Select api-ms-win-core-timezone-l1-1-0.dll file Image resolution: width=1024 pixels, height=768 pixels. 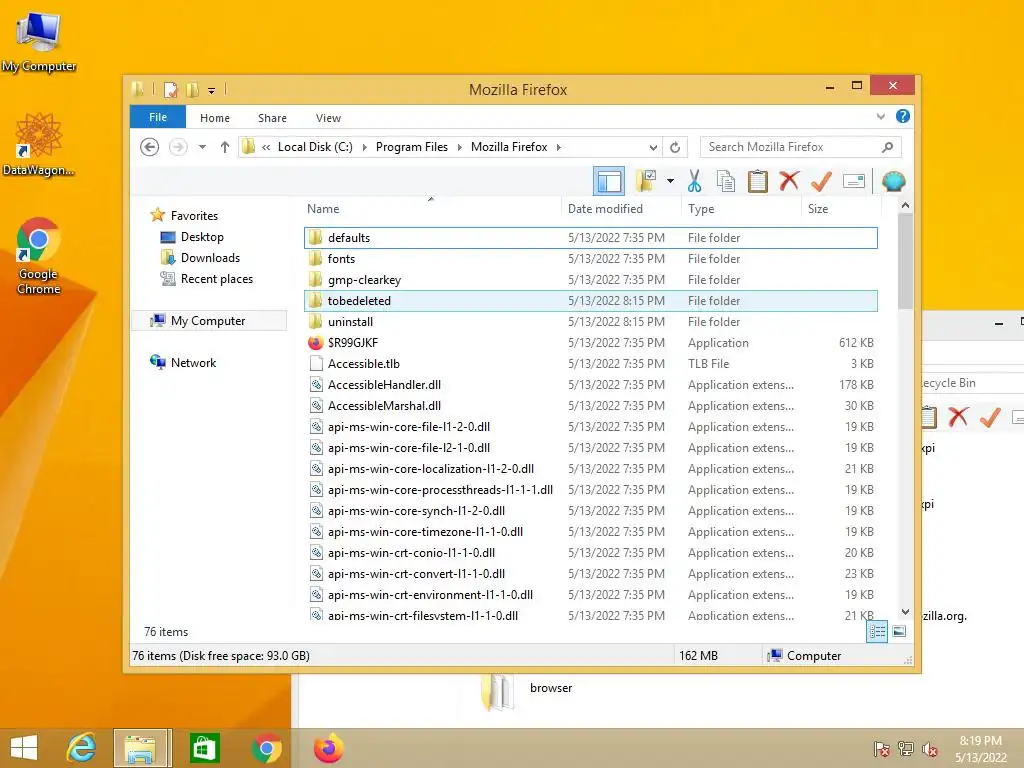[x=590, y=532]
